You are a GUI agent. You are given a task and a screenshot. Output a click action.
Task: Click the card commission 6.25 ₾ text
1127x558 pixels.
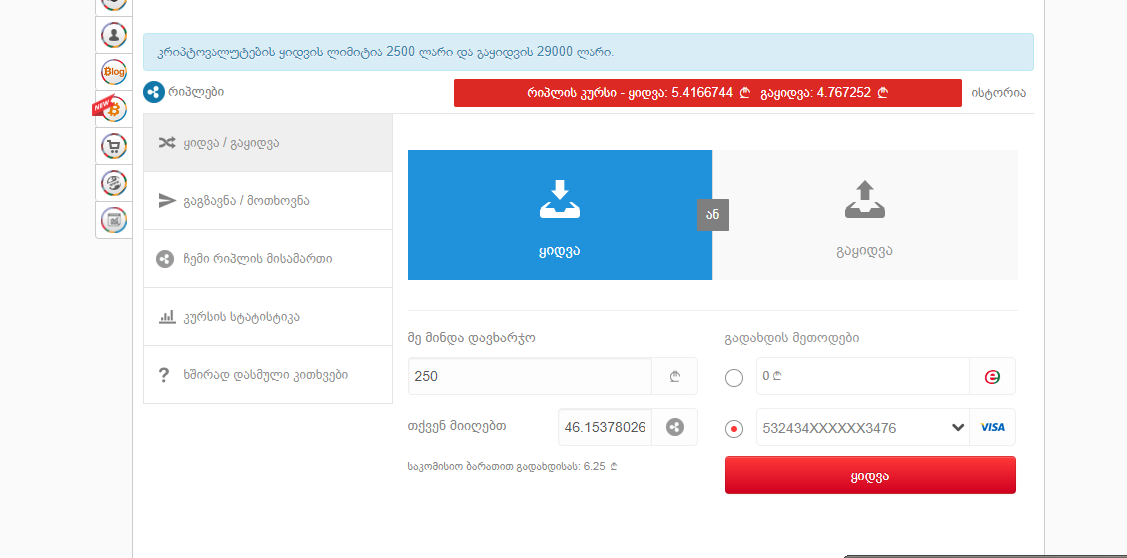[x=512, y=466]
